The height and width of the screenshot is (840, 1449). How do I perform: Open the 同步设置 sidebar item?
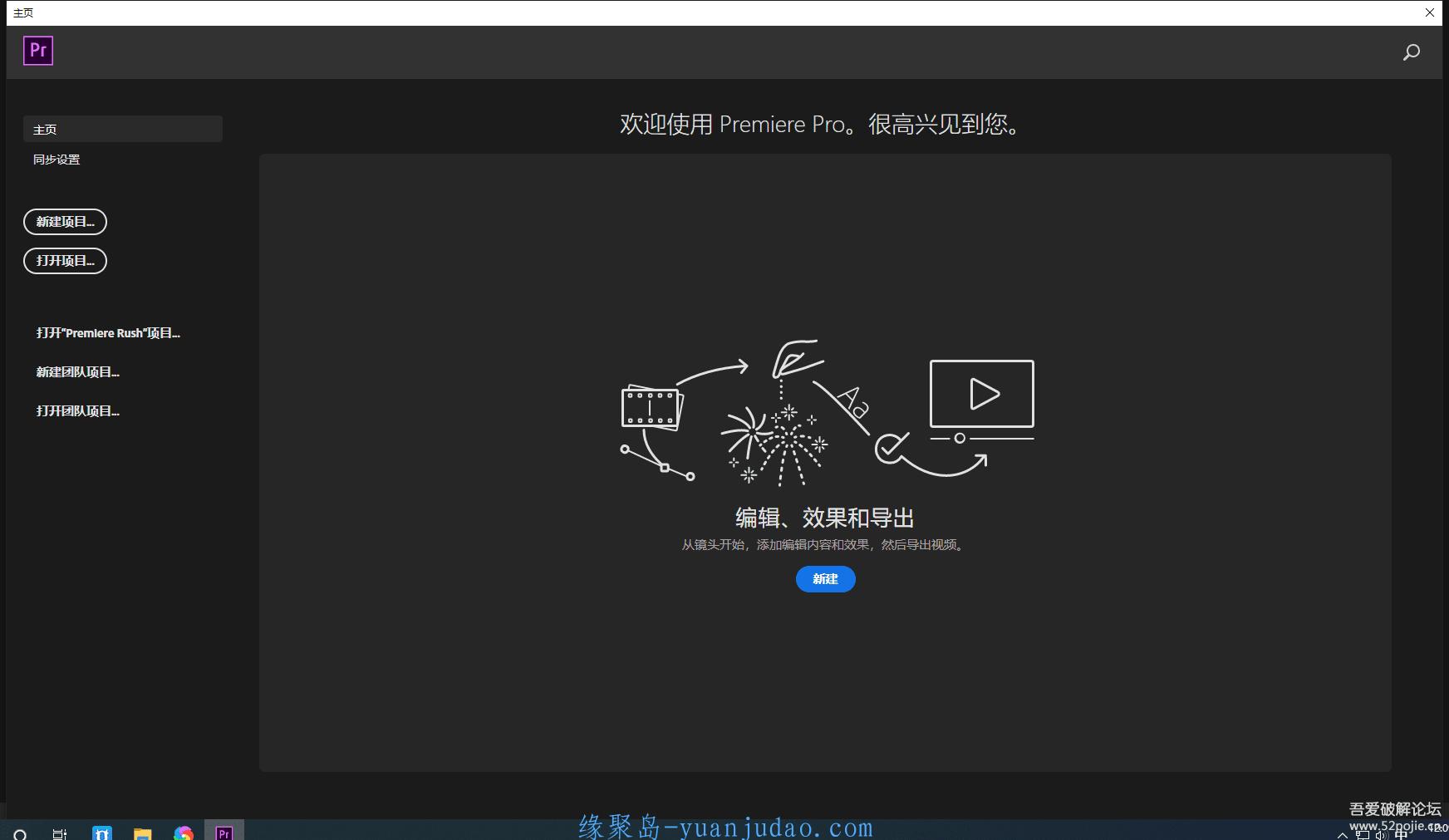coord(56,159)
